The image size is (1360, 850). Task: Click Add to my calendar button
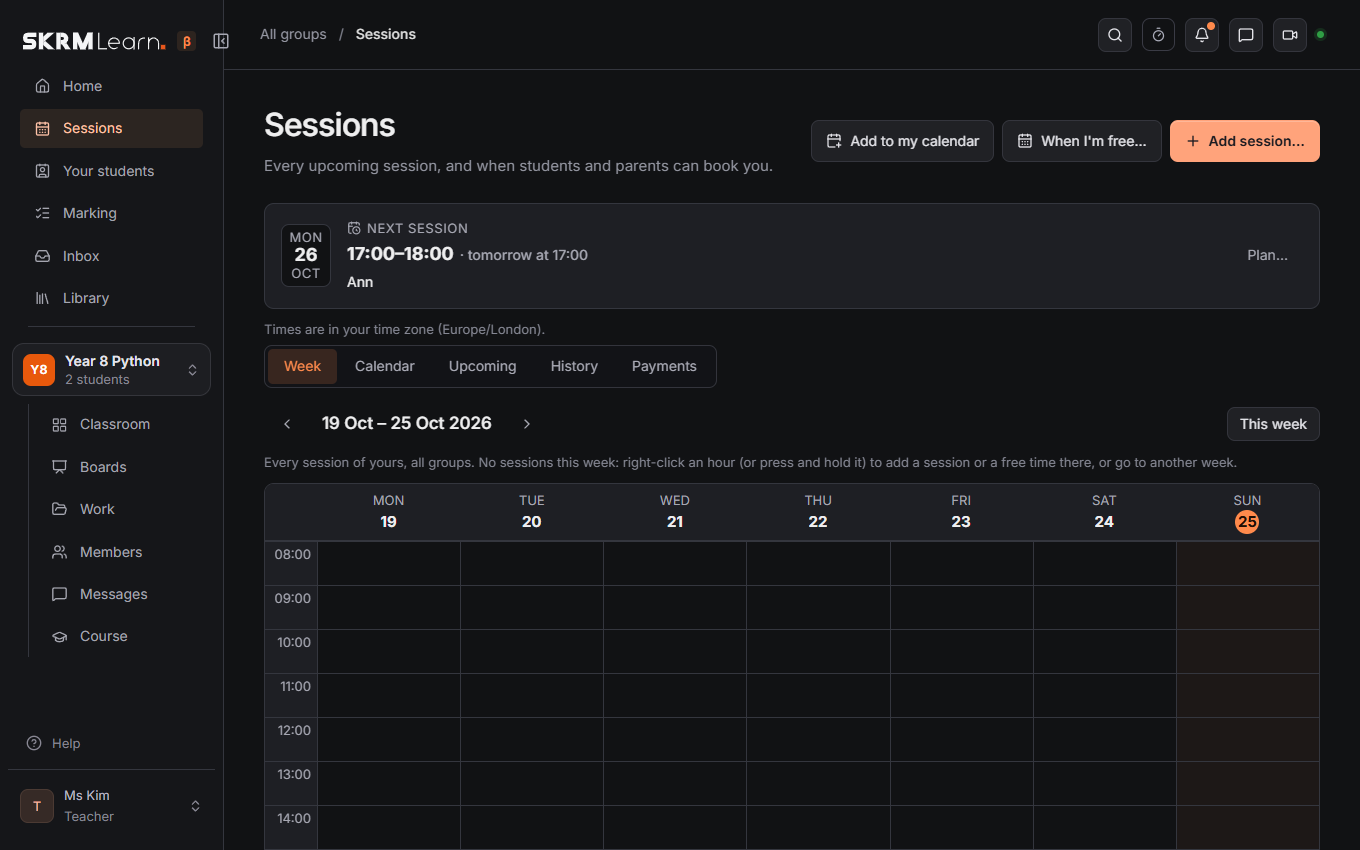[x=902, y=141]
